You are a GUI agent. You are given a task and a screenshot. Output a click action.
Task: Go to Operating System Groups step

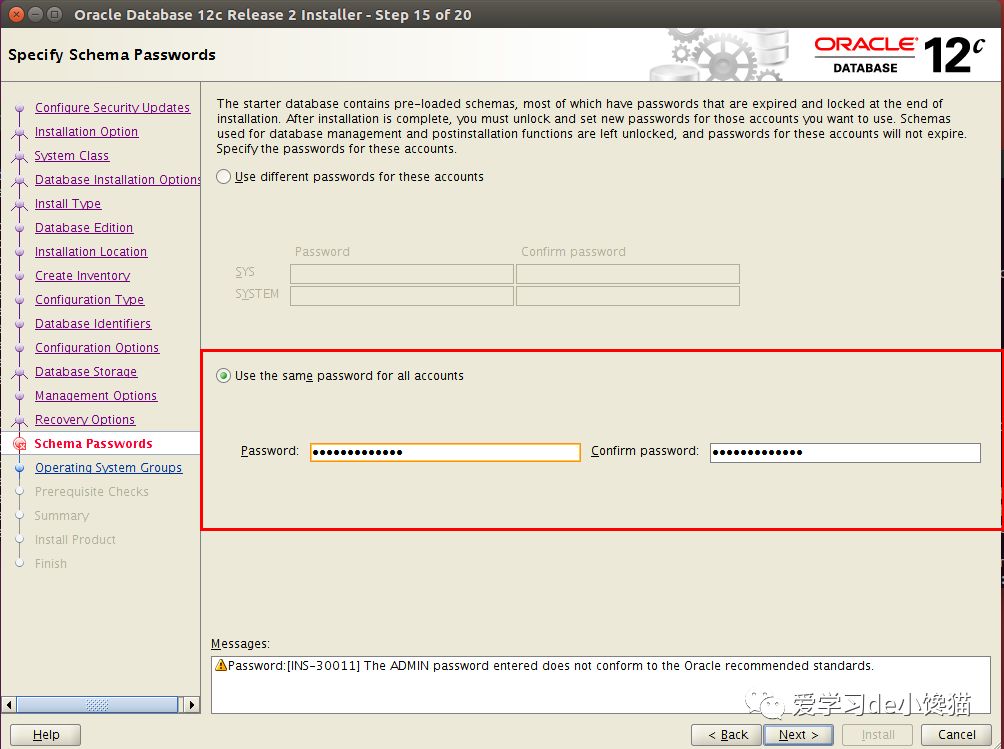coord(108,467)
